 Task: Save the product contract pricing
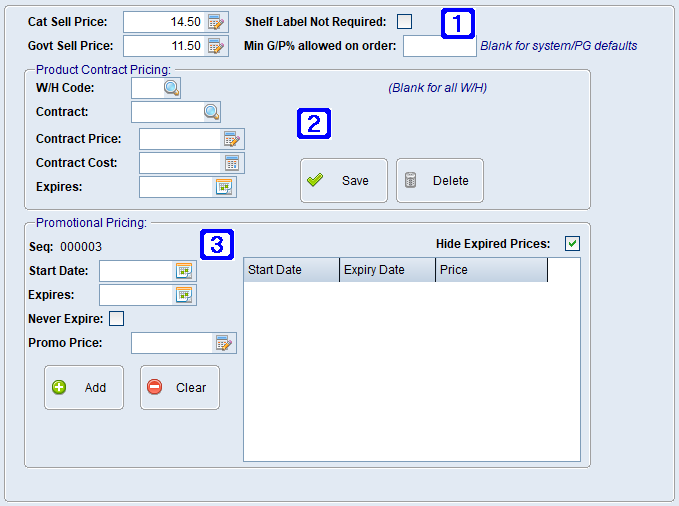coord(343,181)
